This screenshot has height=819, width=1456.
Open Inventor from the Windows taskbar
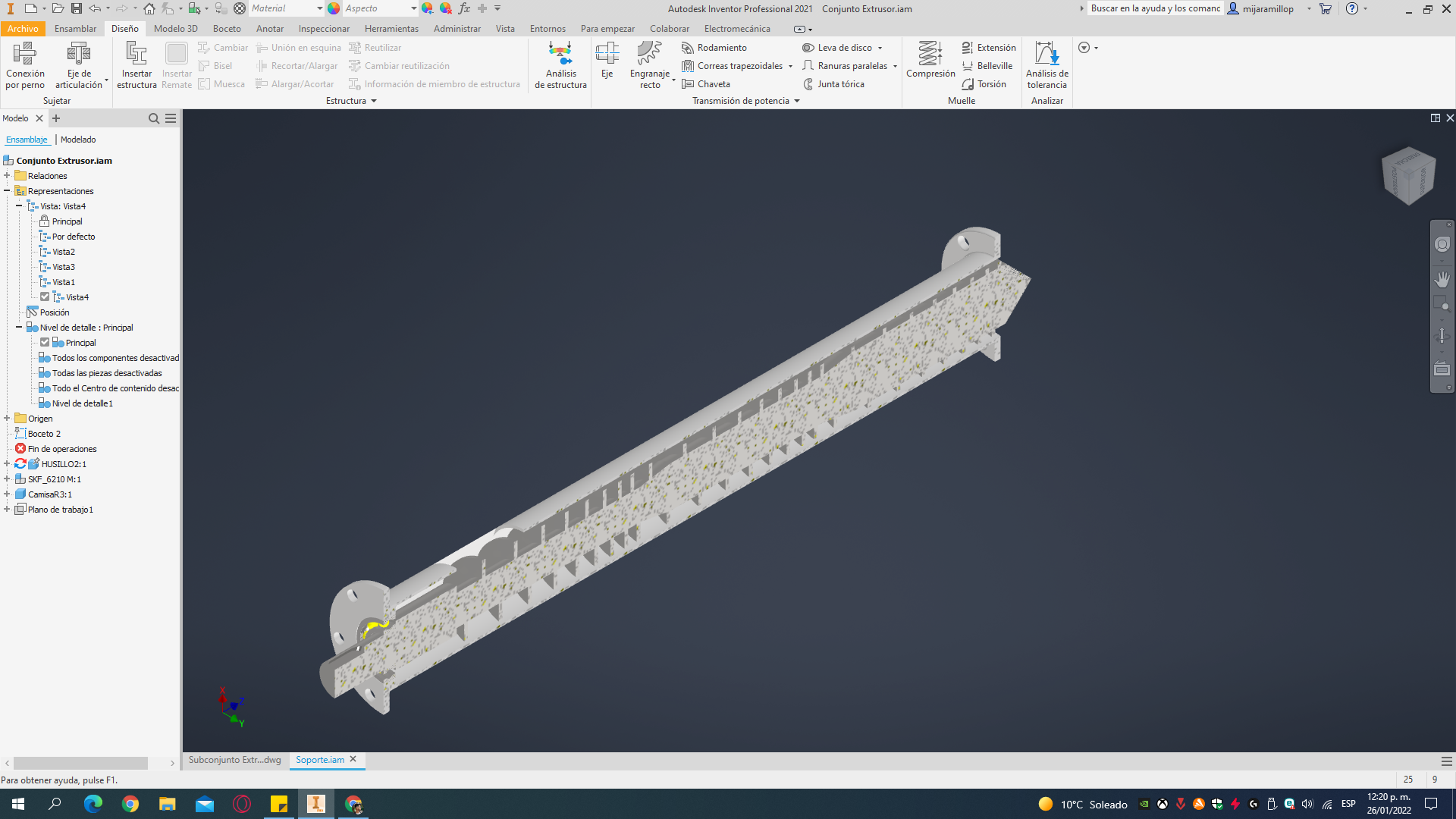coord(315,804)
